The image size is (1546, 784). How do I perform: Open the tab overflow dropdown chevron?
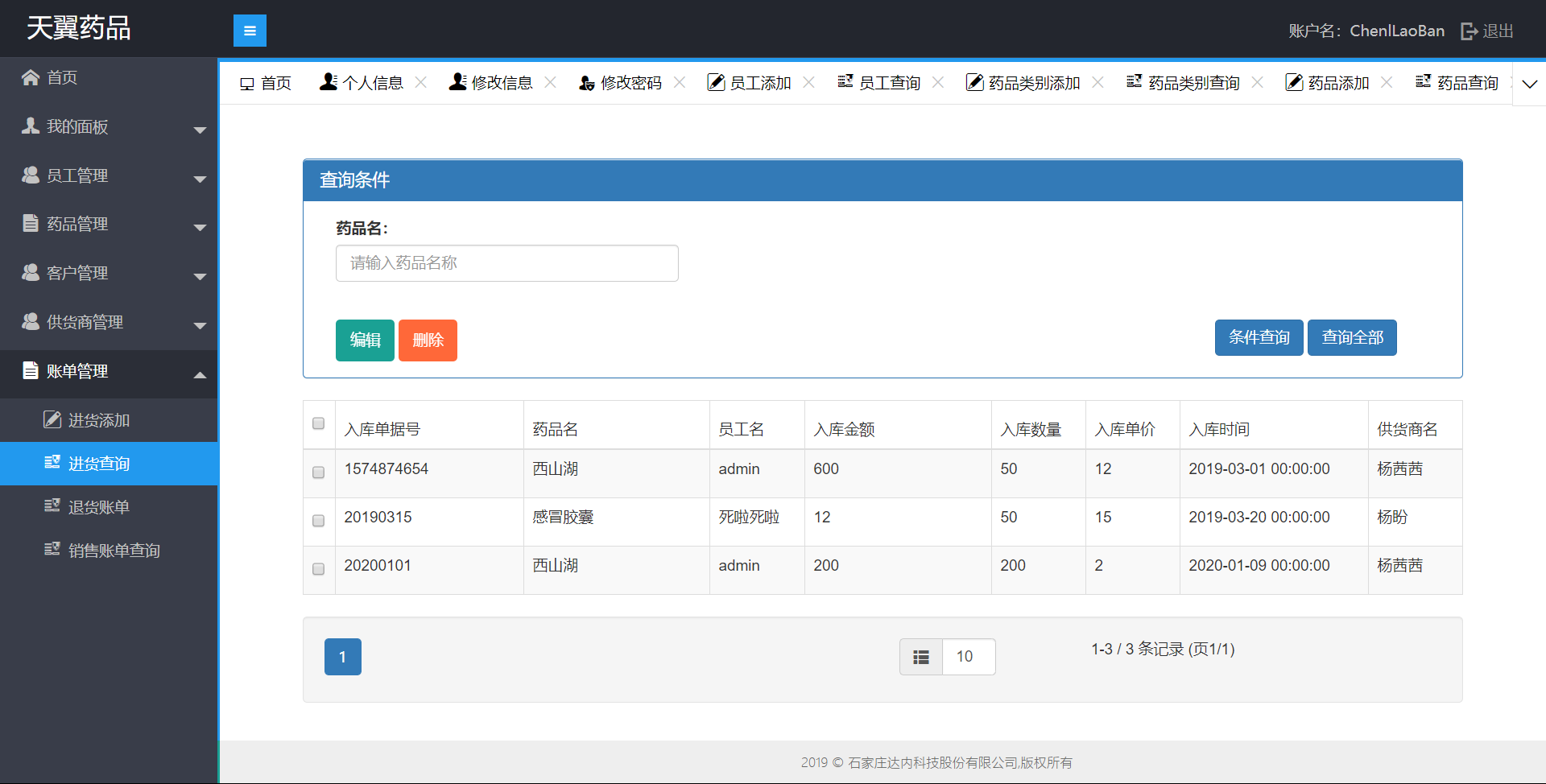(x=1529, y=84)
